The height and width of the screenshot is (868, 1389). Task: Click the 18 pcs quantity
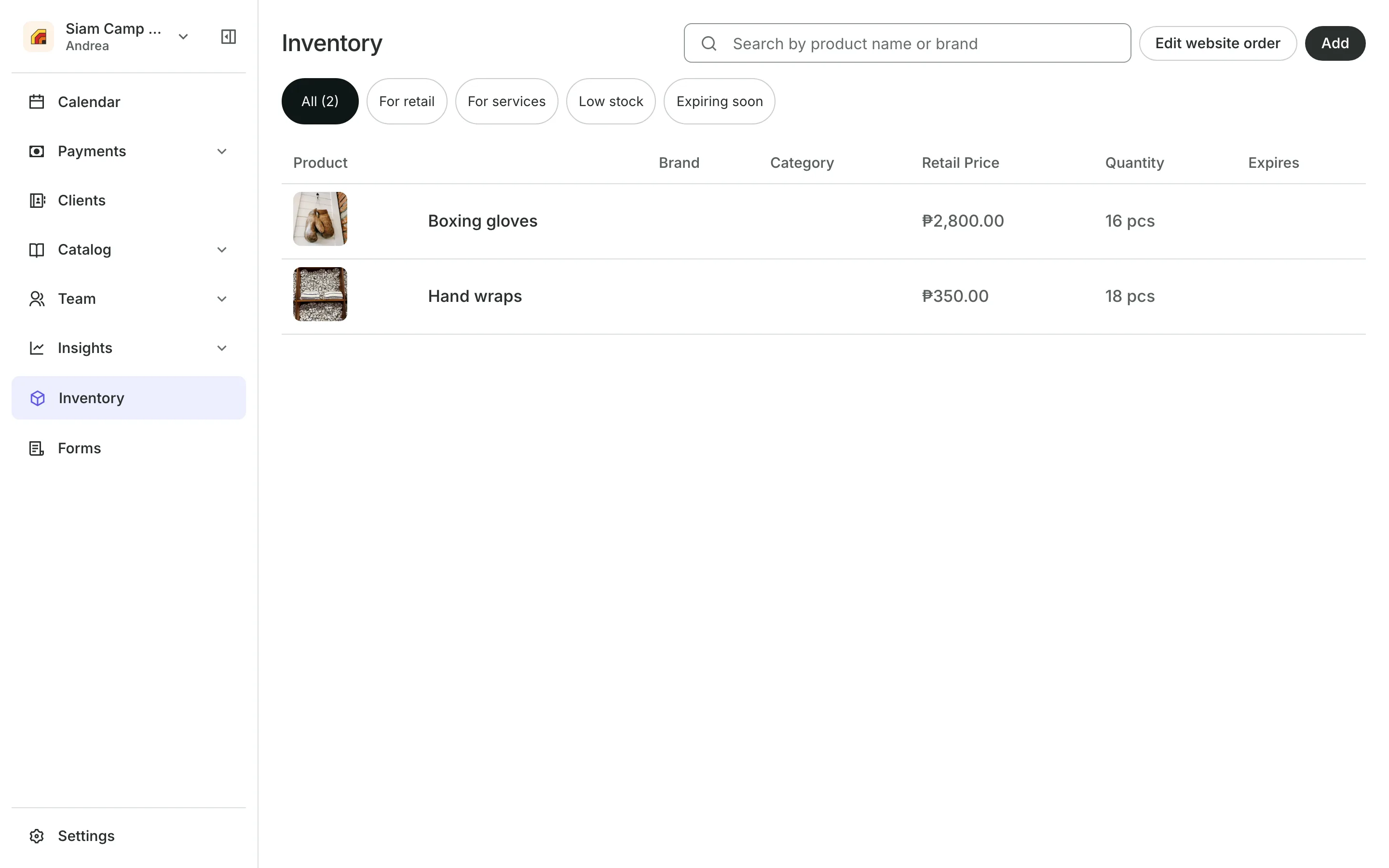[x=1130, y=296]
